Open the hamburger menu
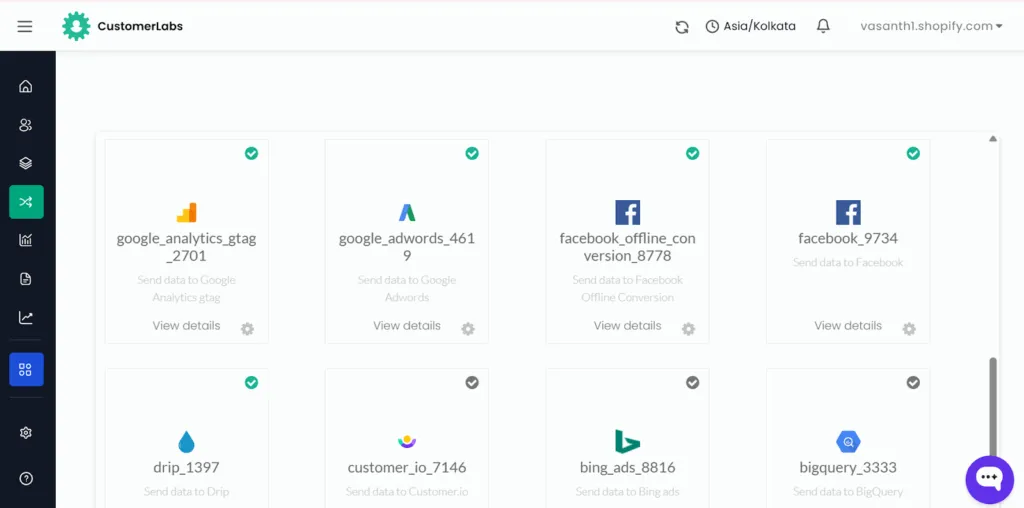 25,27
